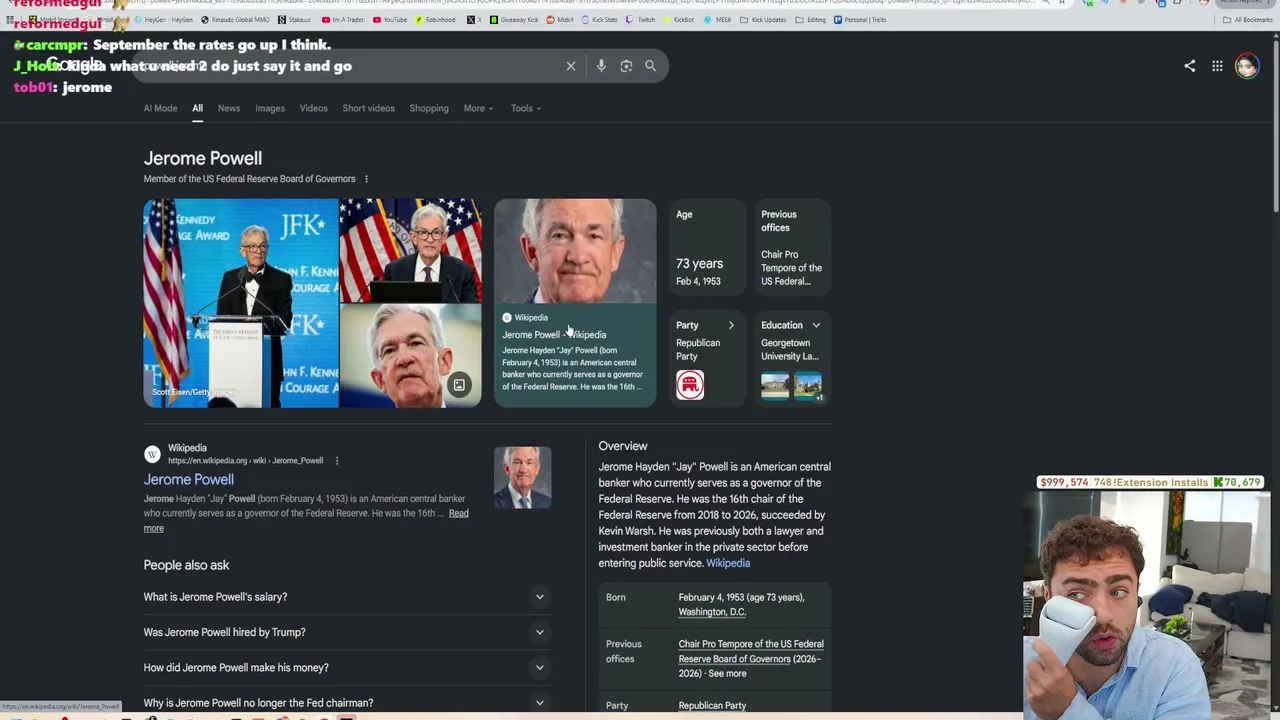Viewport: 1280px width, 720px height.
Task: Select the All results tab
Action: [197, 108]
